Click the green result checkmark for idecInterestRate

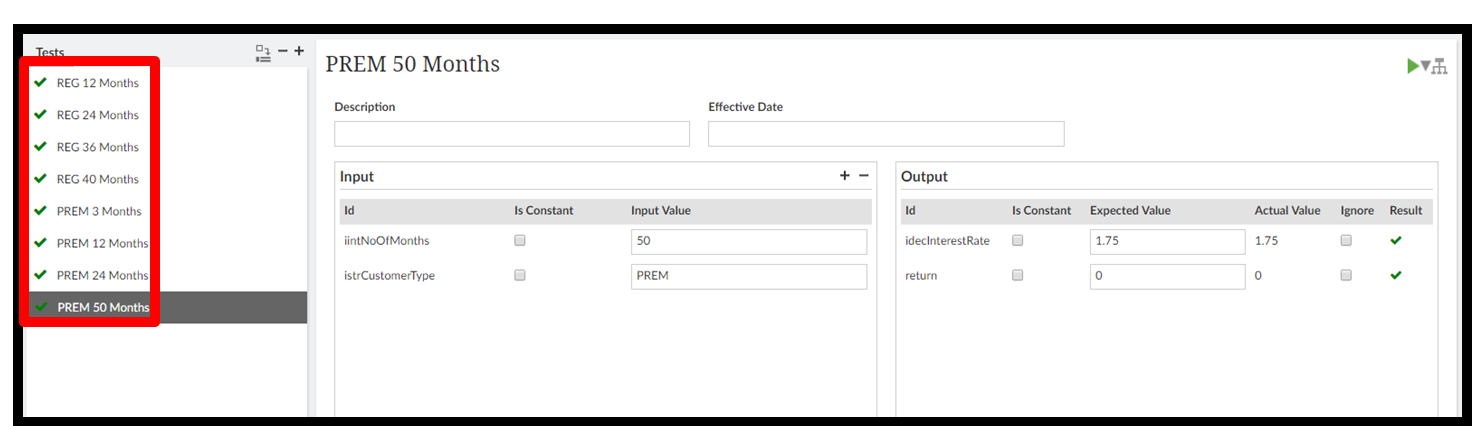(1396, 241)
